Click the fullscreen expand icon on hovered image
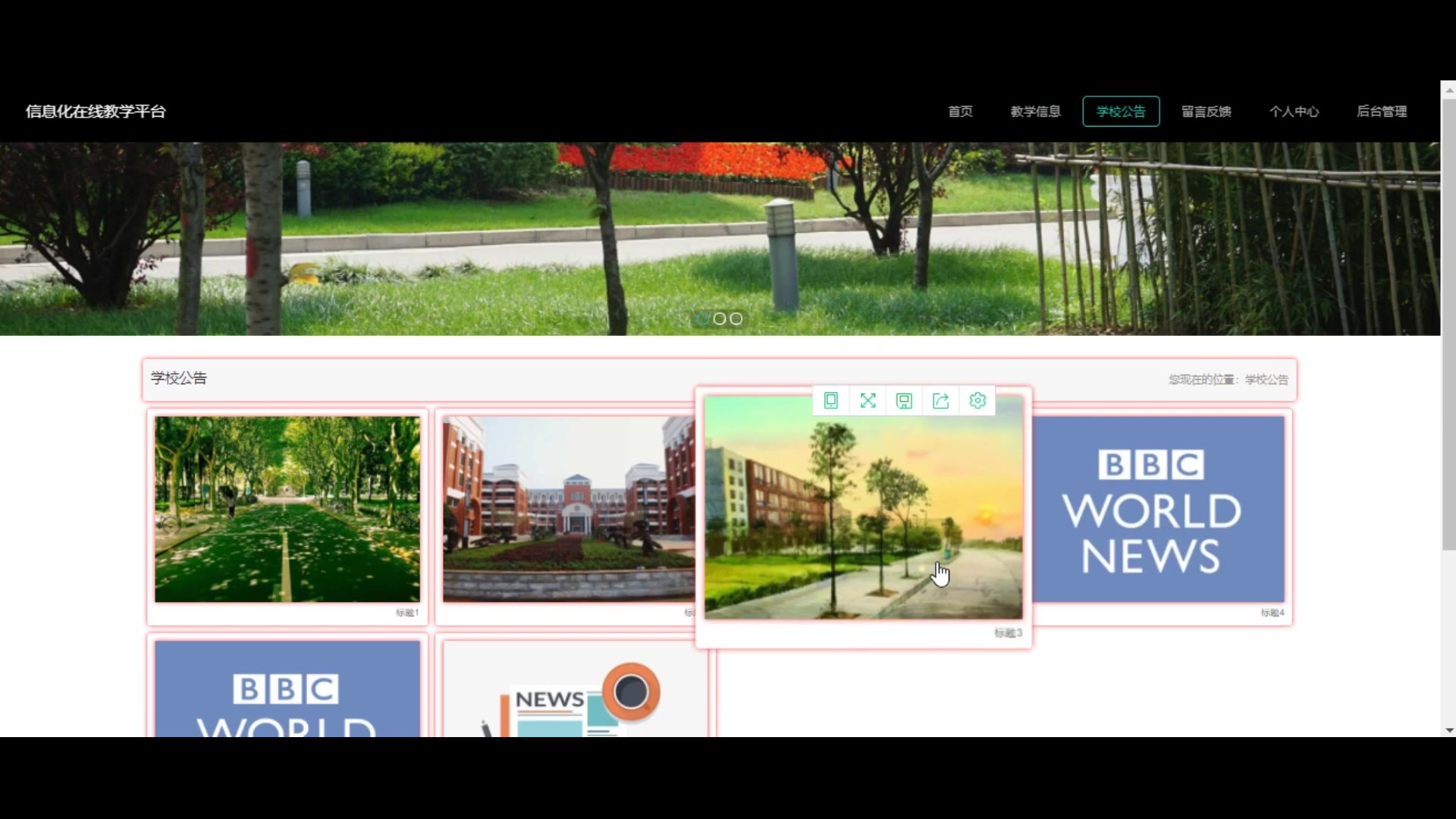1456x819 pixels. click(x=868, y=400)
